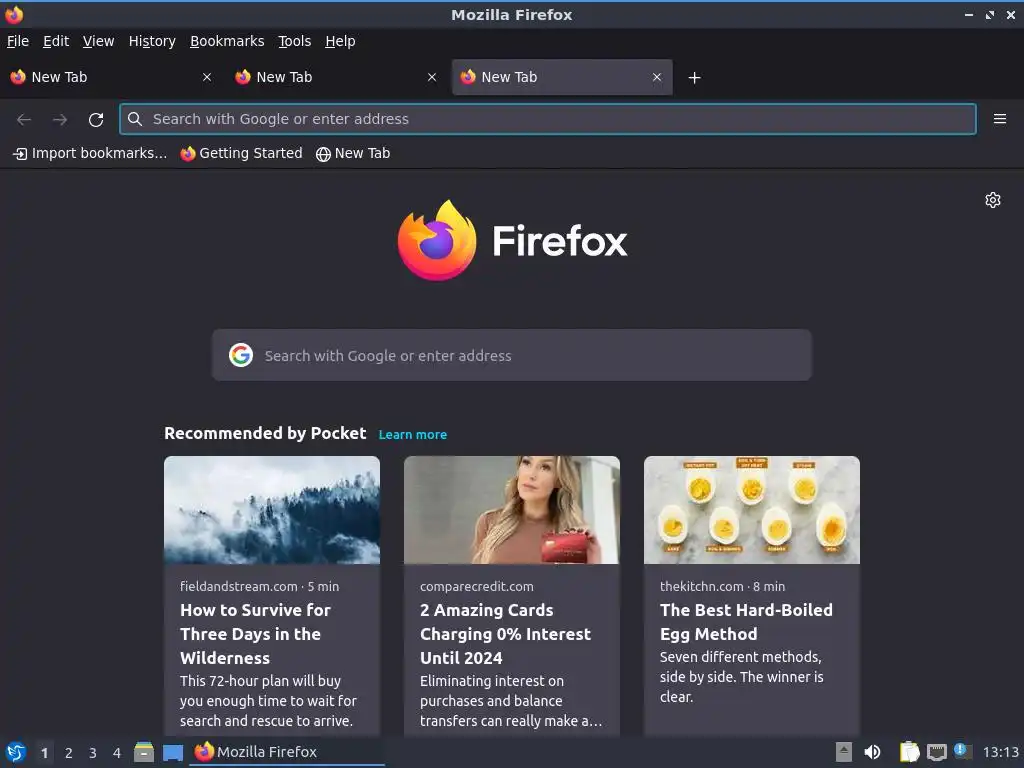The height and width of the screenshot is (768, 1024).
Task: Click the clipboard manager tray icon
Action: point(909,752)
